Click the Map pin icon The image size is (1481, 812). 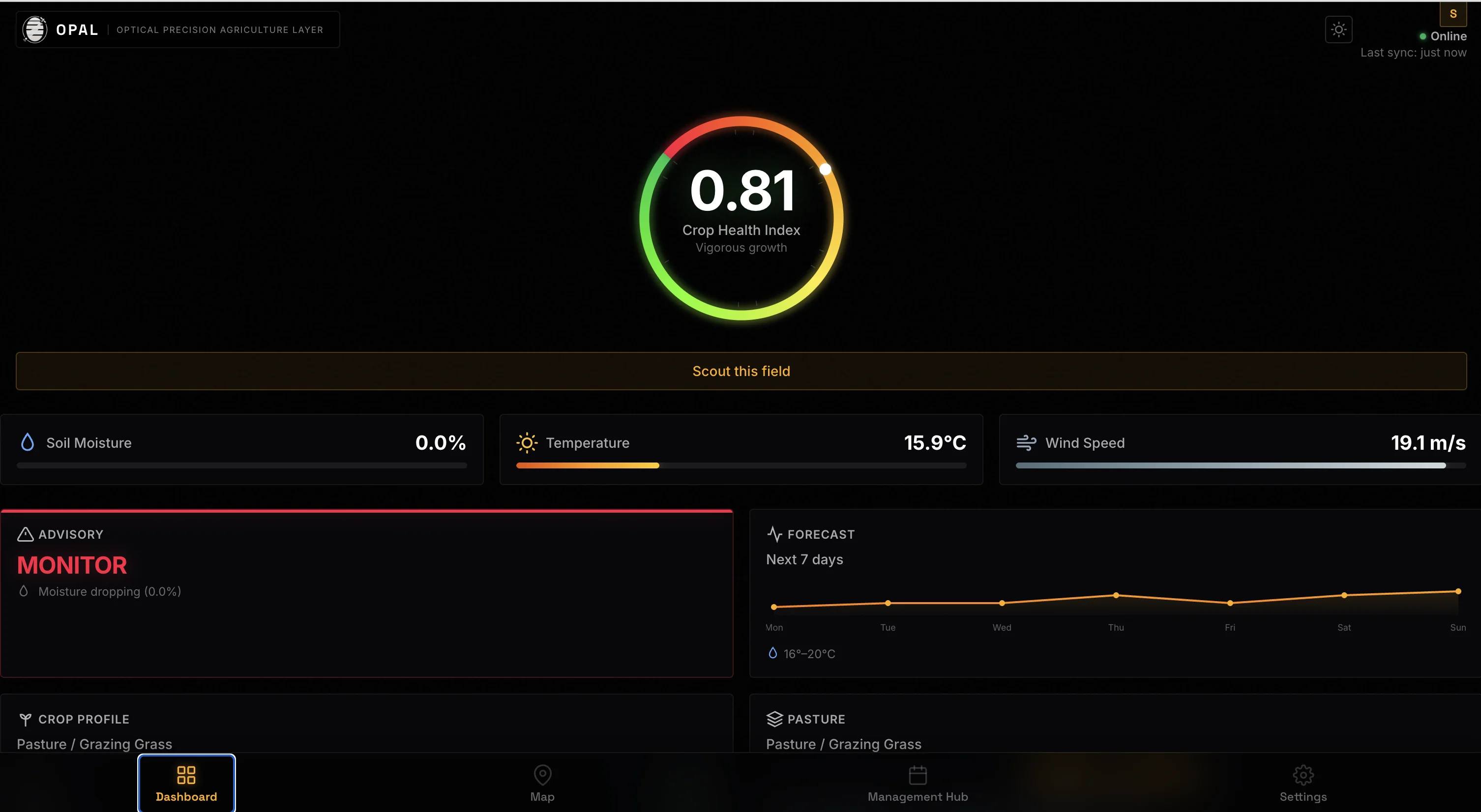tap(542, 775)
